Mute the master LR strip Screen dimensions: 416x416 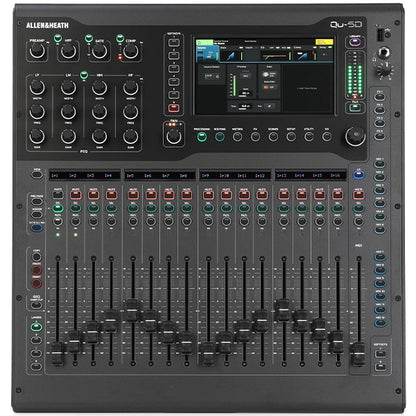coord(359,195)
